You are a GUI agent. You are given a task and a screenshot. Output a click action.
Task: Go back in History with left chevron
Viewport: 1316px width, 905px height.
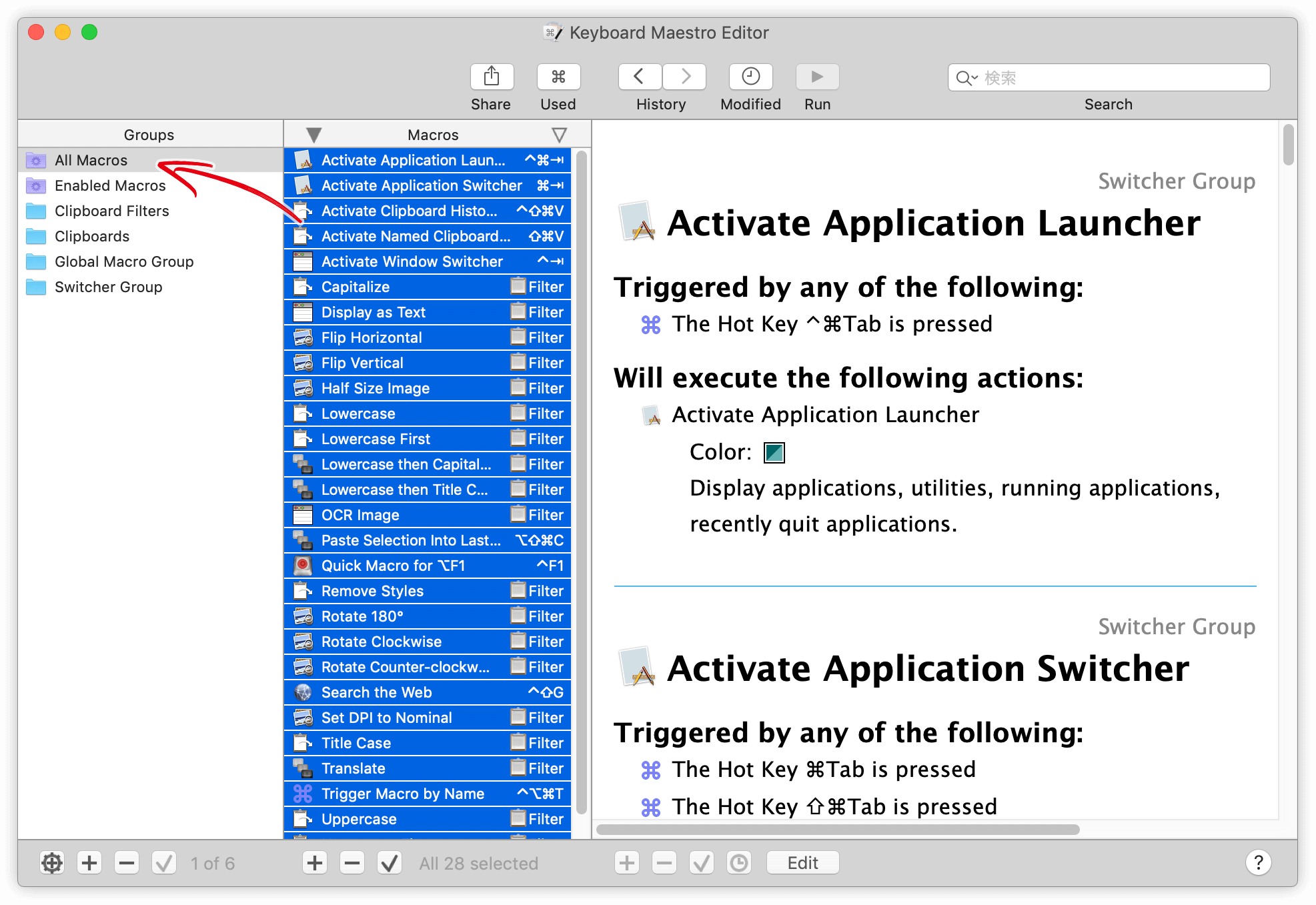tap(640, 77)
